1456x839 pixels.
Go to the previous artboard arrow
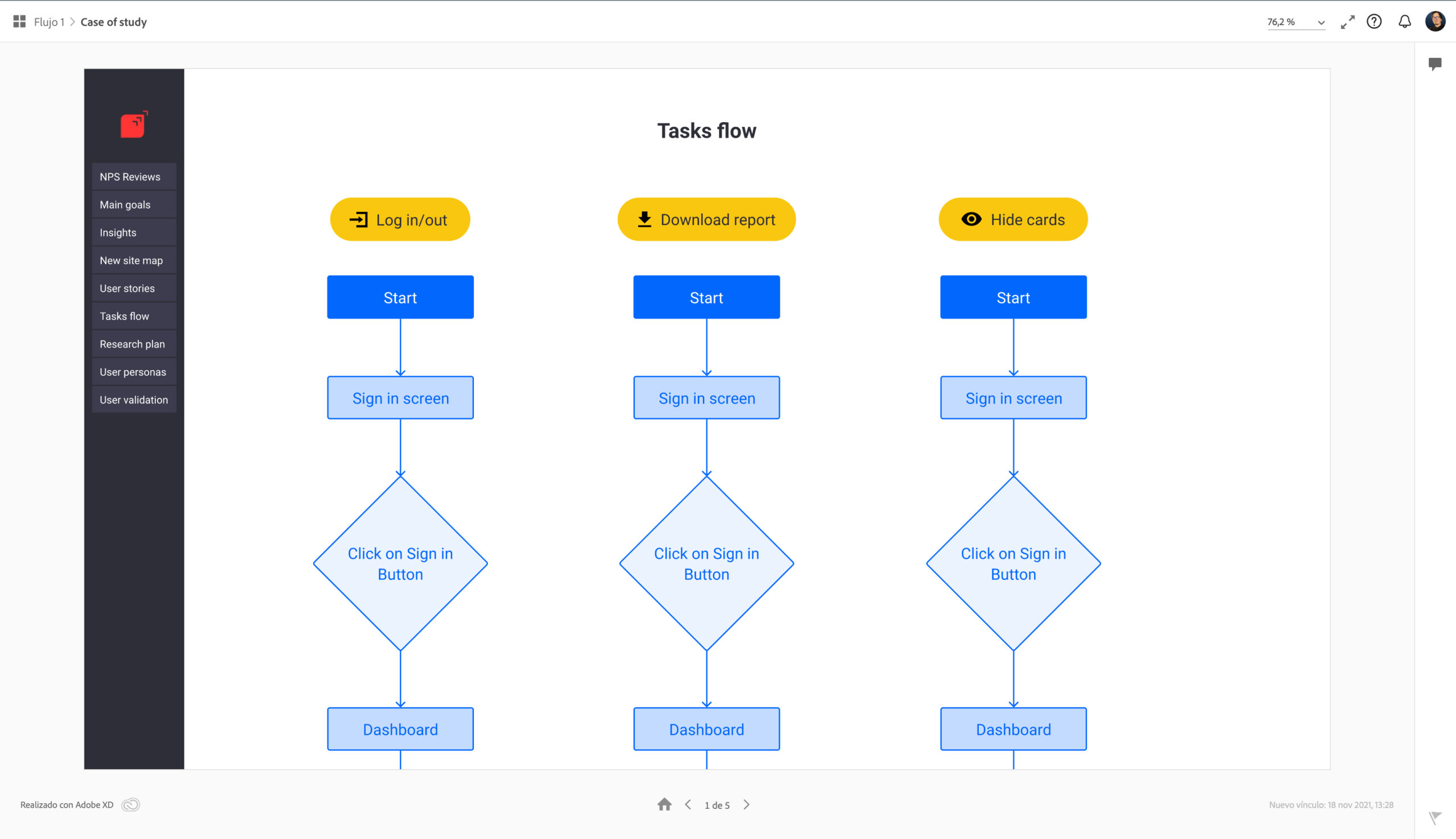[688, 804]
